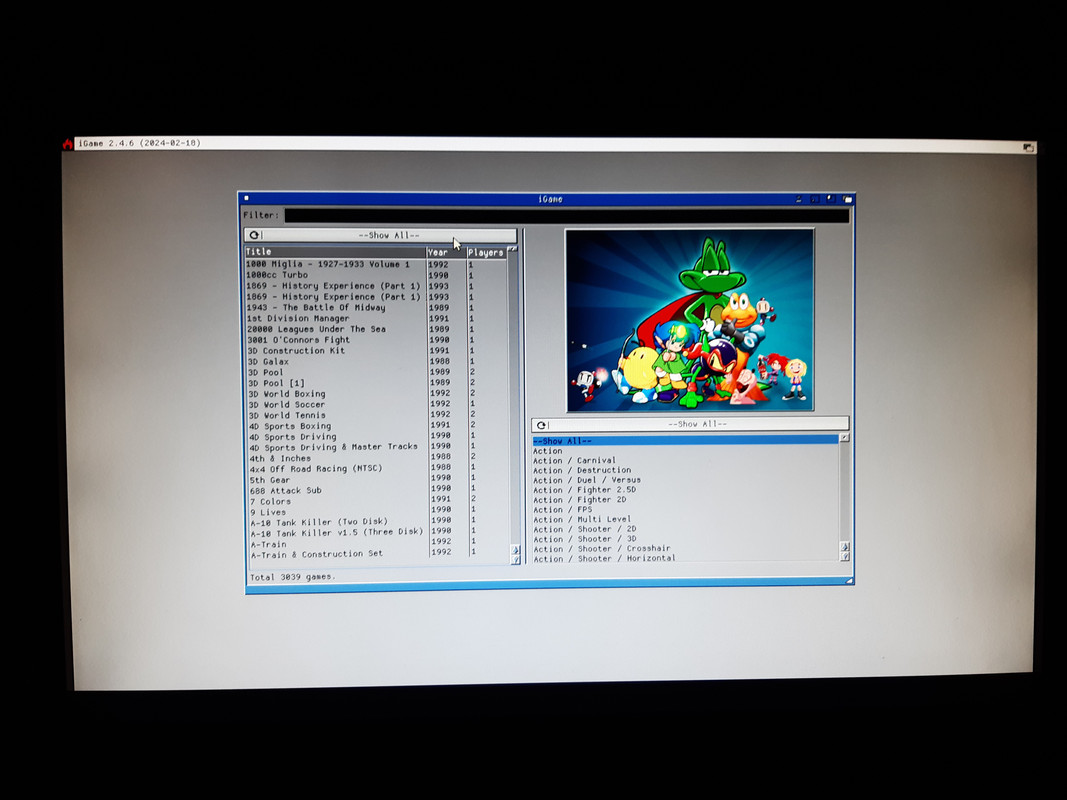Click the 'iGame 2.4.6 (2024-02-18)' screen title

(139, 144)
